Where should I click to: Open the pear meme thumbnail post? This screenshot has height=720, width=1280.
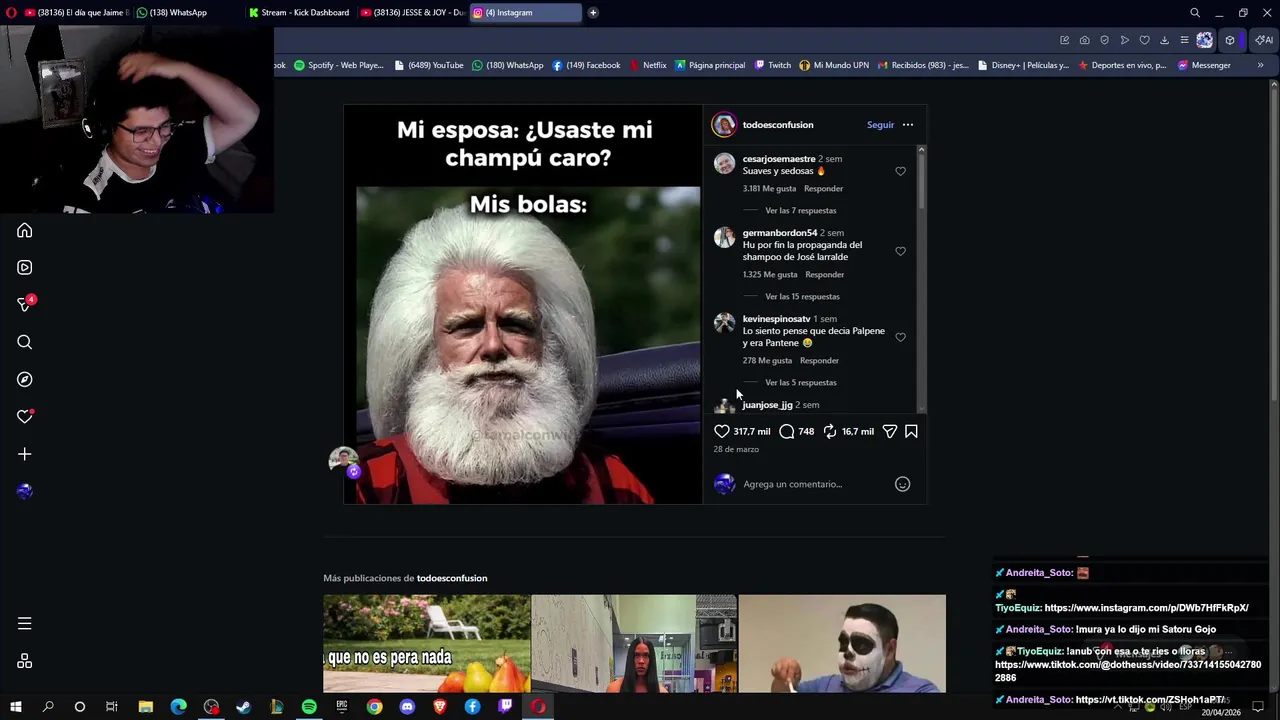pyautogui.click(x=427, y=643)
